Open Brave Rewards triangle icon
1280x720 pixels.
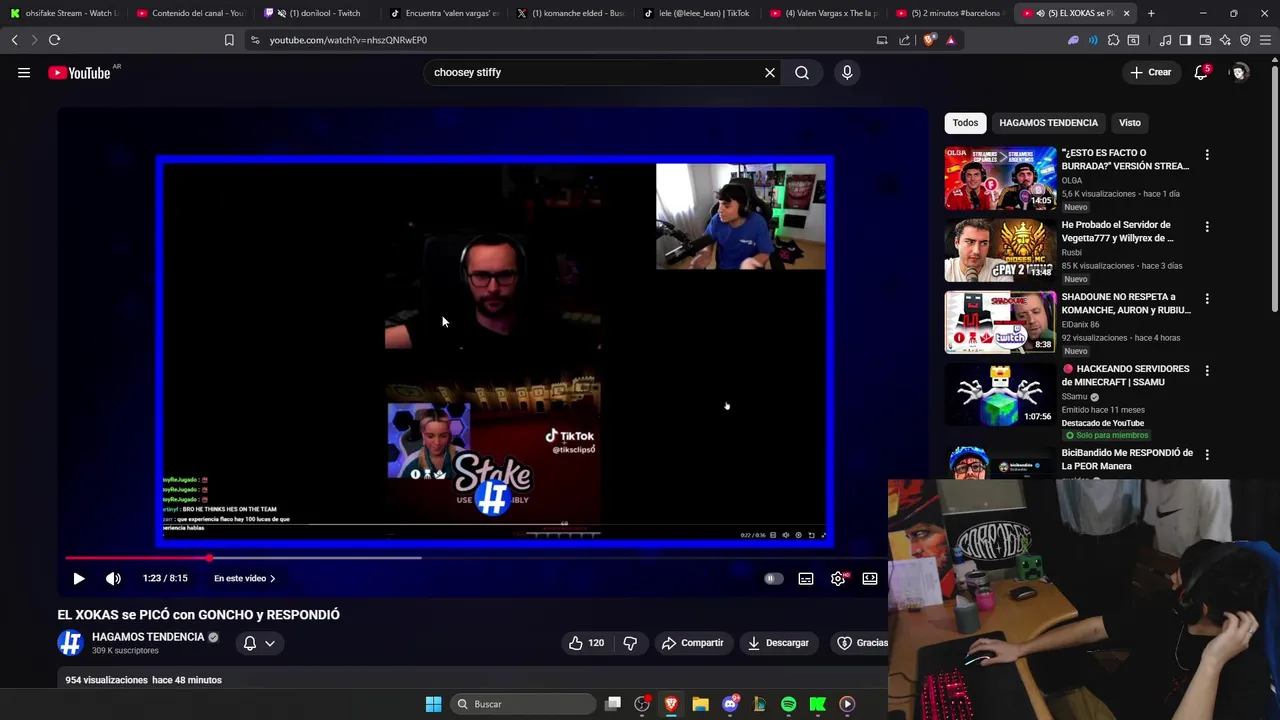click(x=950, y=40)
